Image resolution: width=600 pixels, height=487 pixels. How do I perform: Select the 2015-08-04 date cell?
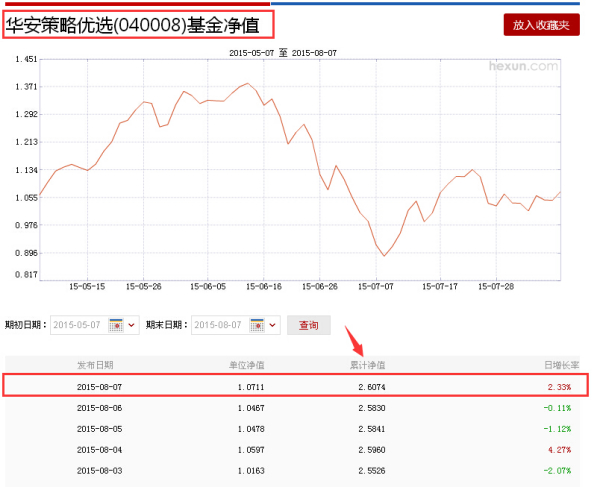tap(99, 450)
